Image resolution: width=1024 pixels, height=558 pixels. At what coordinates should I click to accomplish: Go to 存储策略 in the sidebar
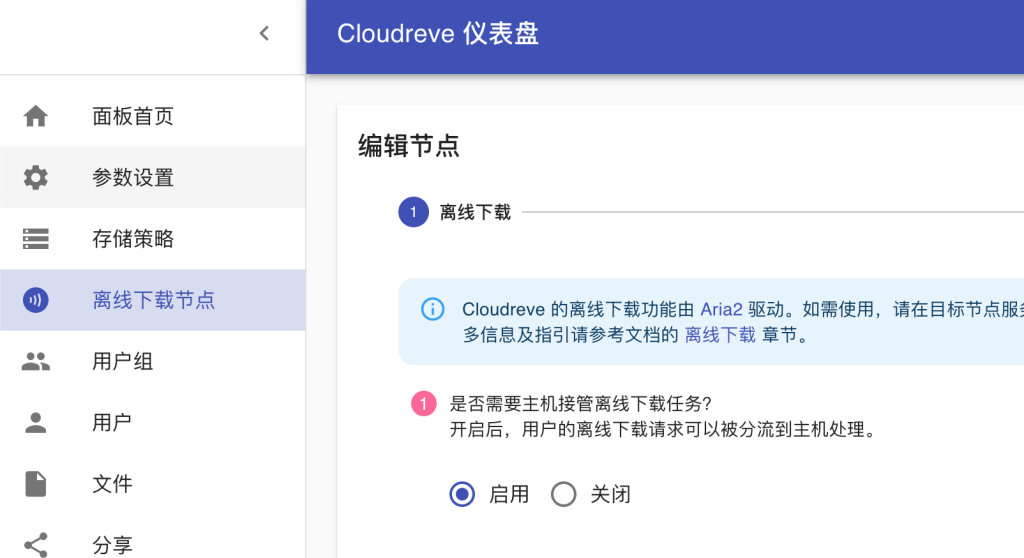[x=133, y=239]
